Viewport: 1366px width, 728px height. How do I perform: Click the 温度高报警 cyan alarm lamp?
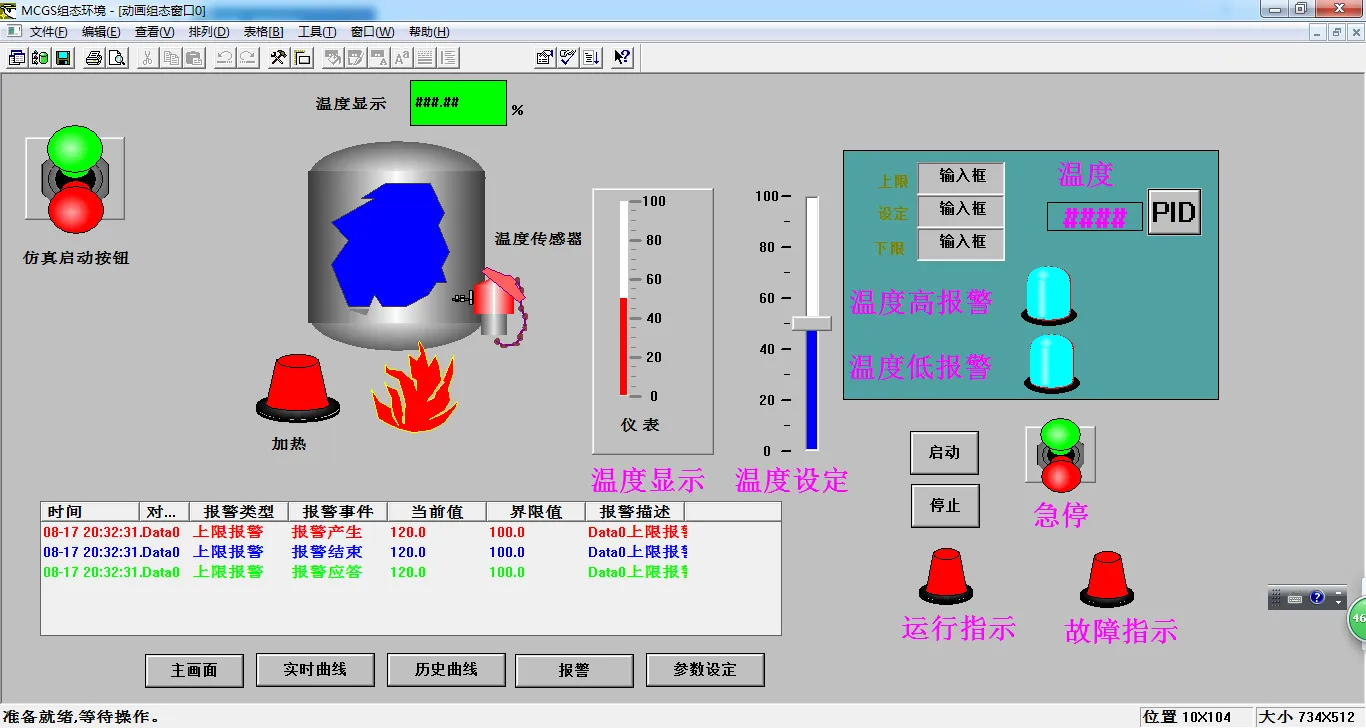click(x=1049, y=295)
